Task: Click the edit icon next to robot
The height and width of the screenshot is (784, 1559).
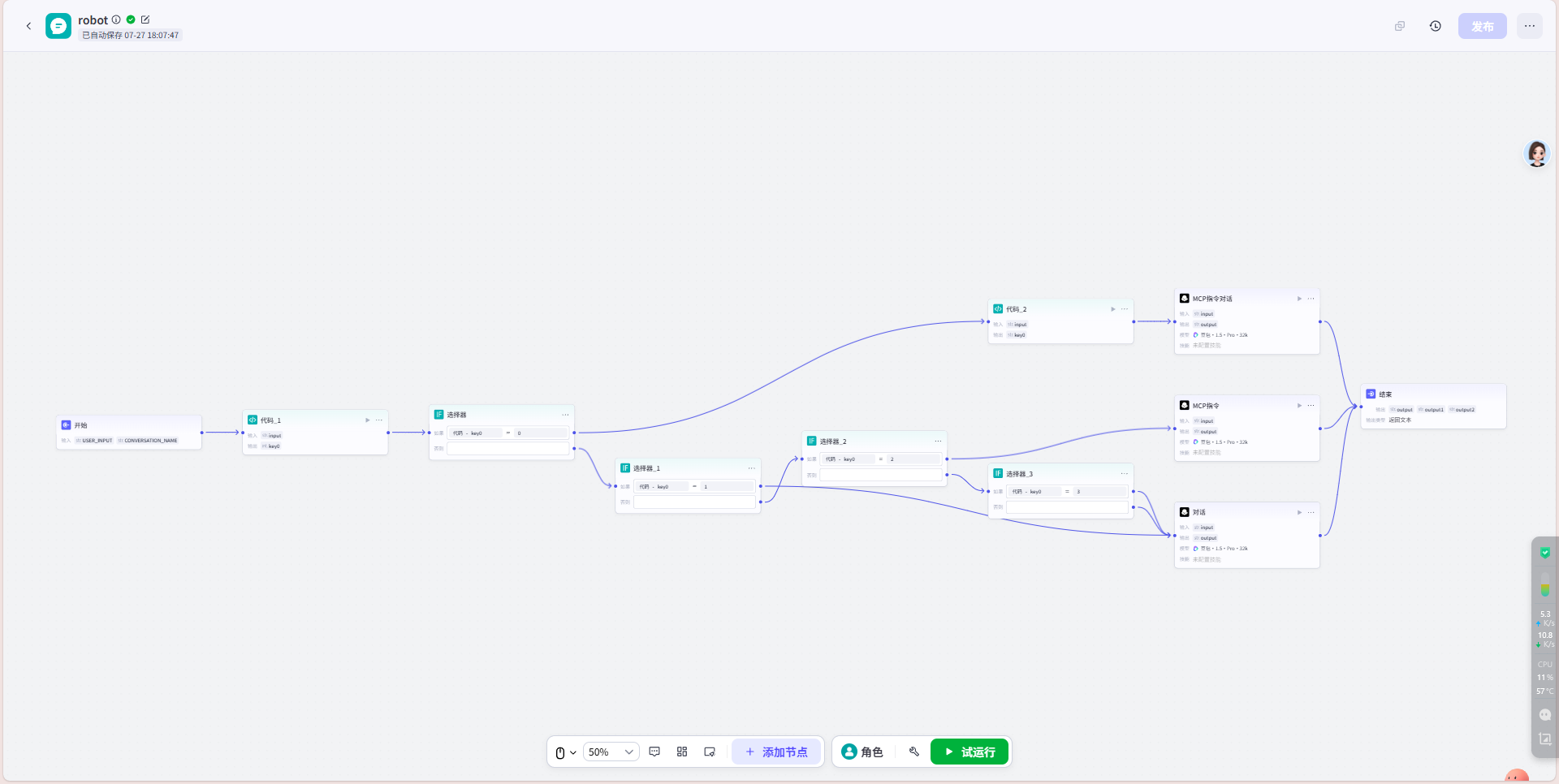Action: pos(145,19)
